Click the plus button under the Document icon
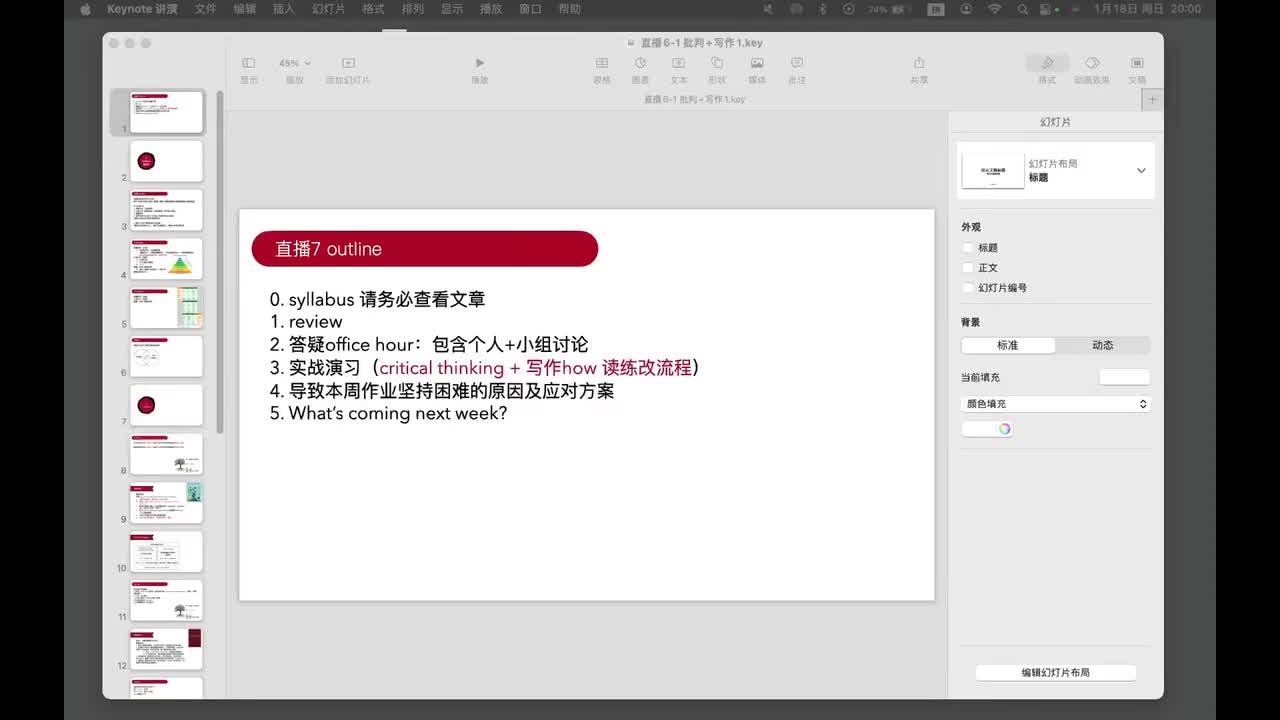Viewport: 1280px width, 720px height. point(1152,100)
